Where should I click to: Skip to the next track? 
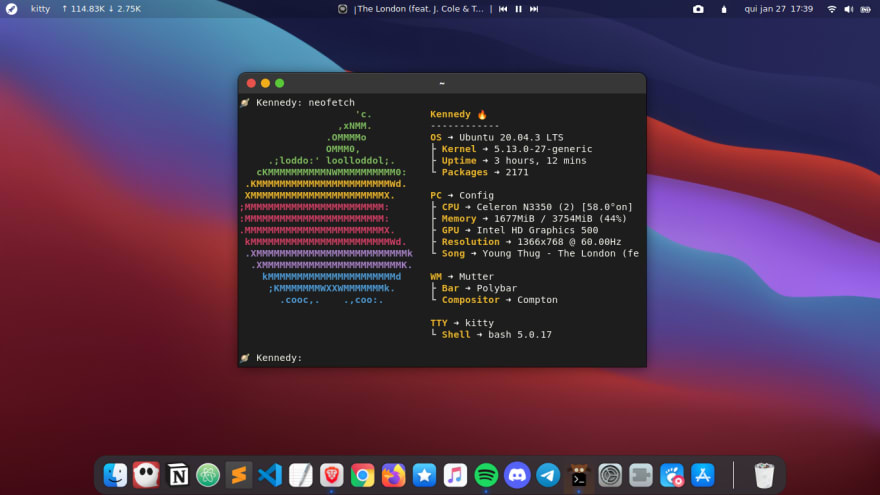click(x=534, y=9)
